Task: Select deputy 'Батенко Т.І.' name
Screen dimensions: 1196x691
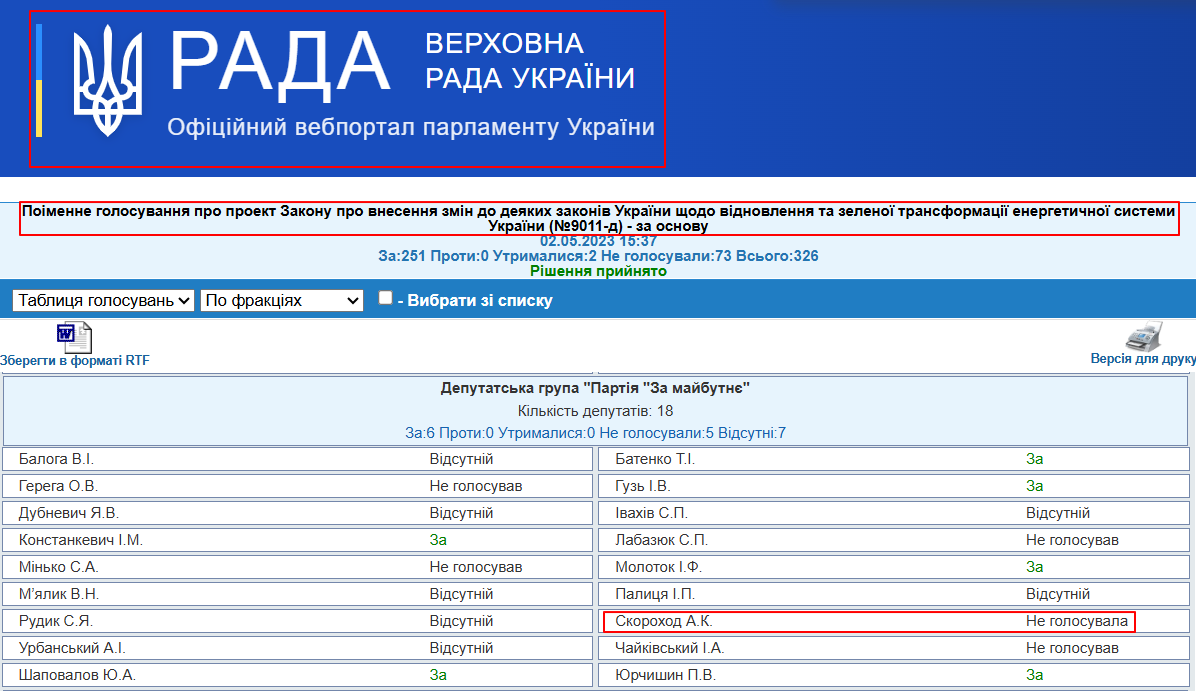Action: pyautogui.click(x=655, y=459)
